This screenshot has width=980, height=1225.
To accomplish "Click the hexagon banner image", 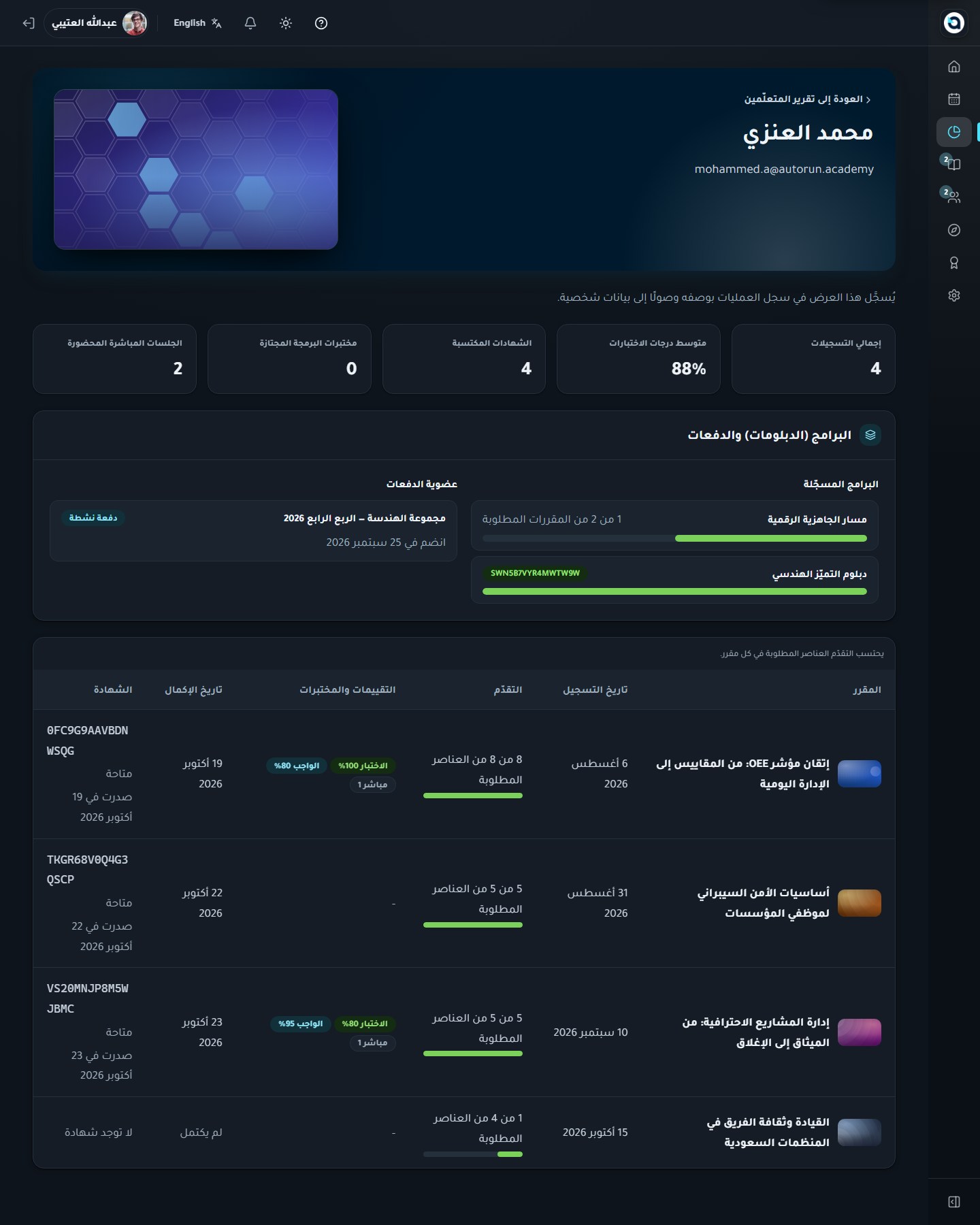I will tap(196, 169).
